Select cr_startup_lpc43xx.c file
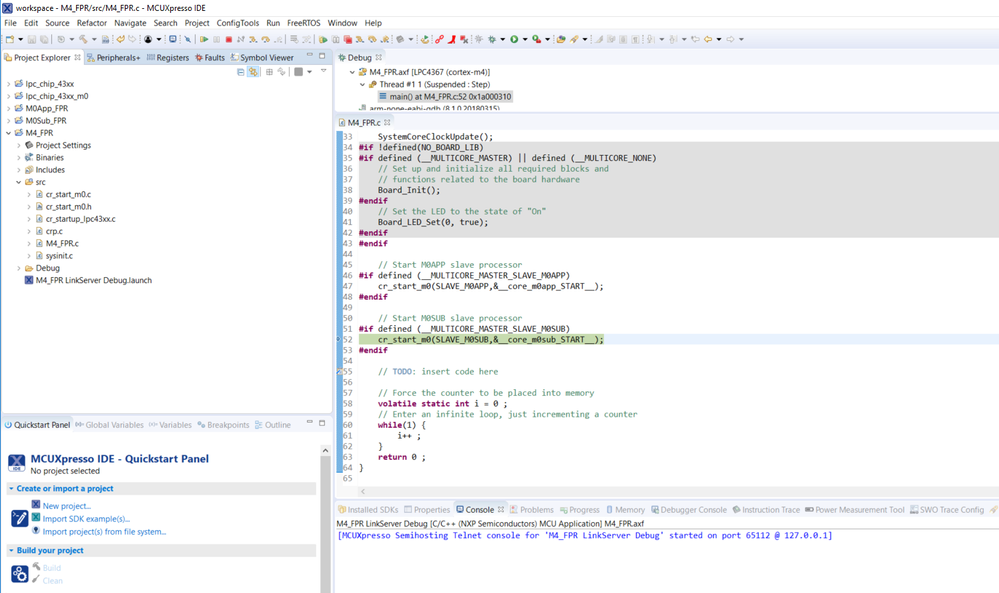Screen dimensions: 999x593 80,219
